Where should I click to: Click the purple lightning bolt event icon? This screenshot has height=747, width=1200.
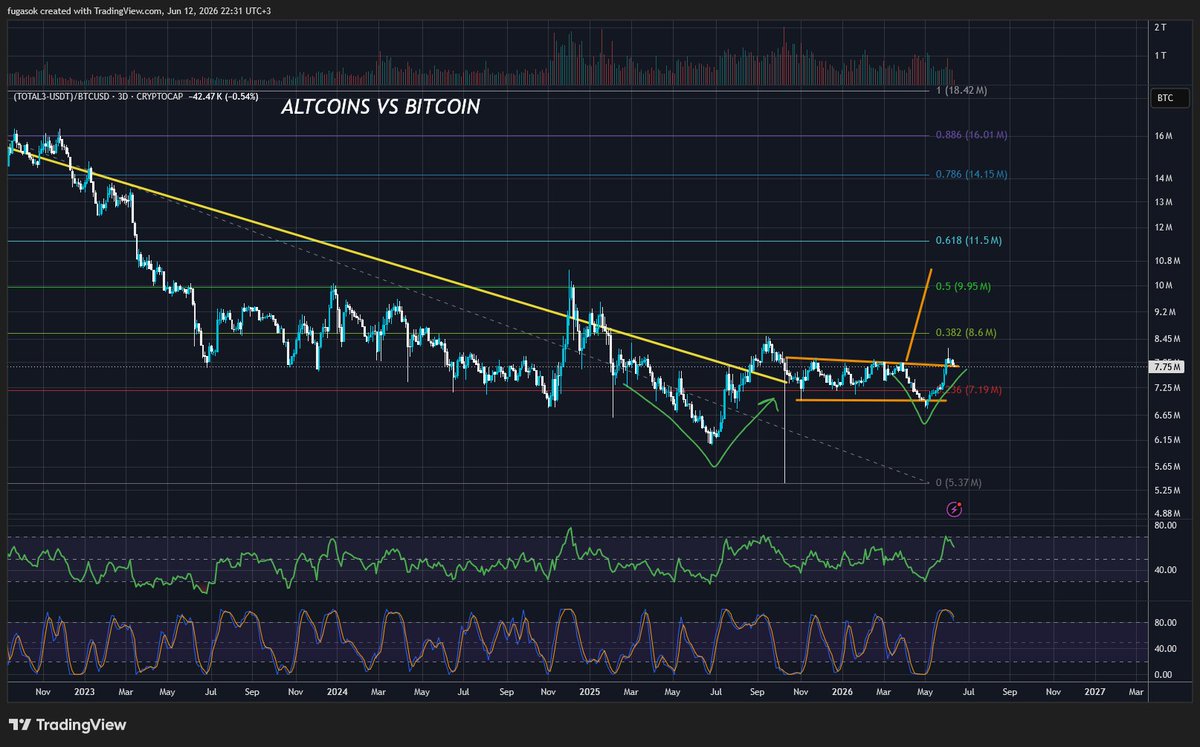pos(954,509)
